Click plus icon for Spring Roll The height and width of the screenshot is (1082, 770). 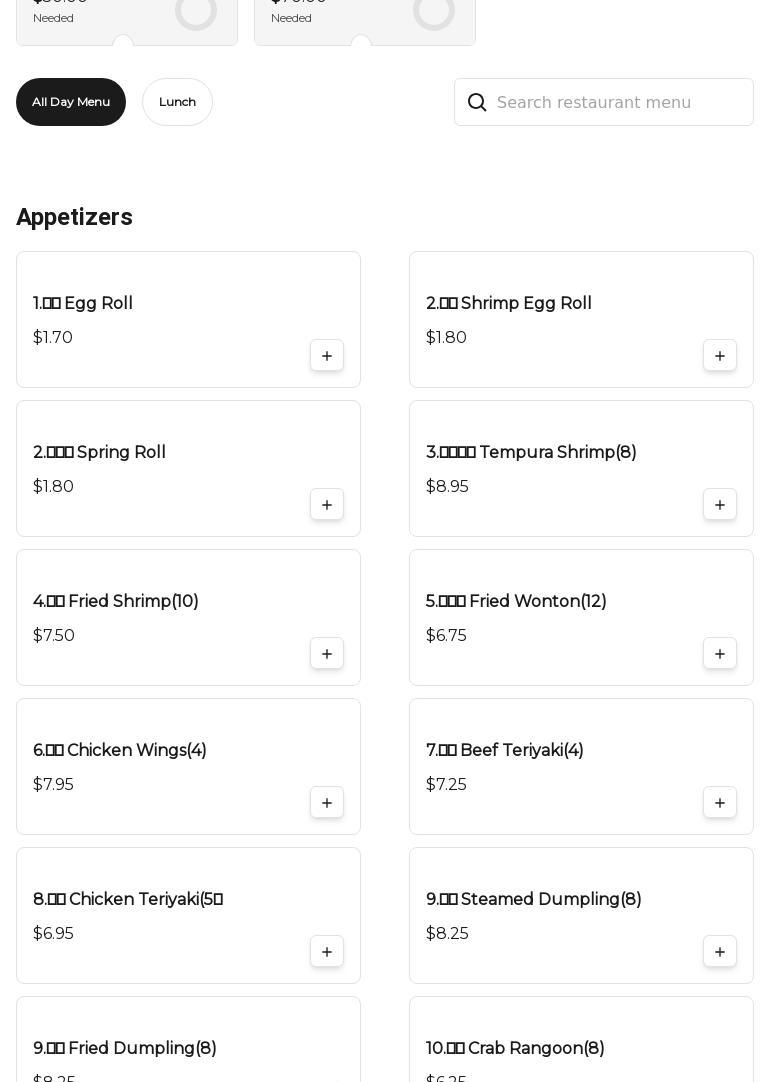point(327,505)
